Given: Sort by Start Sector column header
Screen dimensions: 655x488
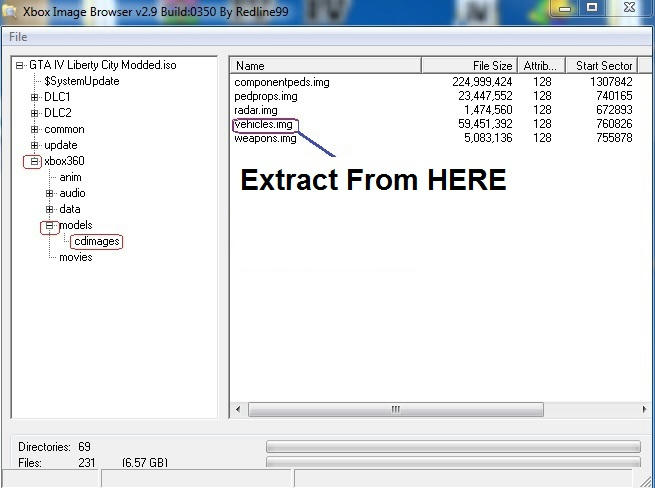Looking at the screenshot, I should pos(603,66).
